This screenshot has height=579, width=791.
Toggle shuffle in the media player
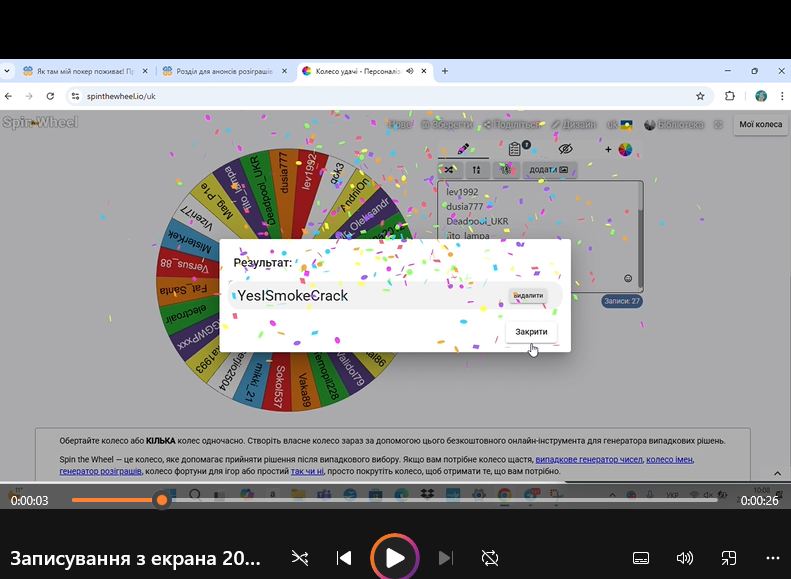tap(300, 558)
